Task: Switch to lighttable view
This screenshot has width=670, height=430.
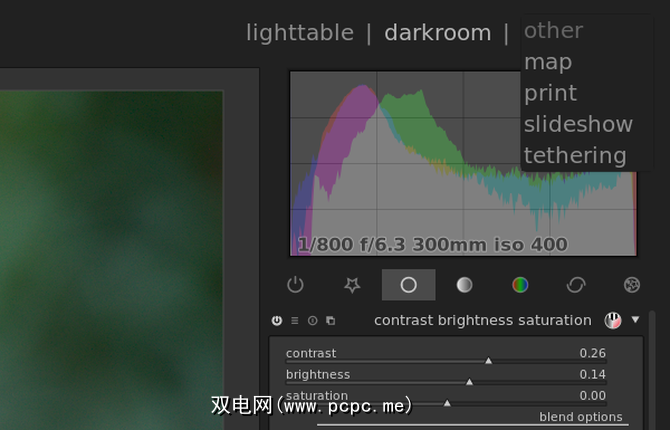Action: click(x=299, y=32)
